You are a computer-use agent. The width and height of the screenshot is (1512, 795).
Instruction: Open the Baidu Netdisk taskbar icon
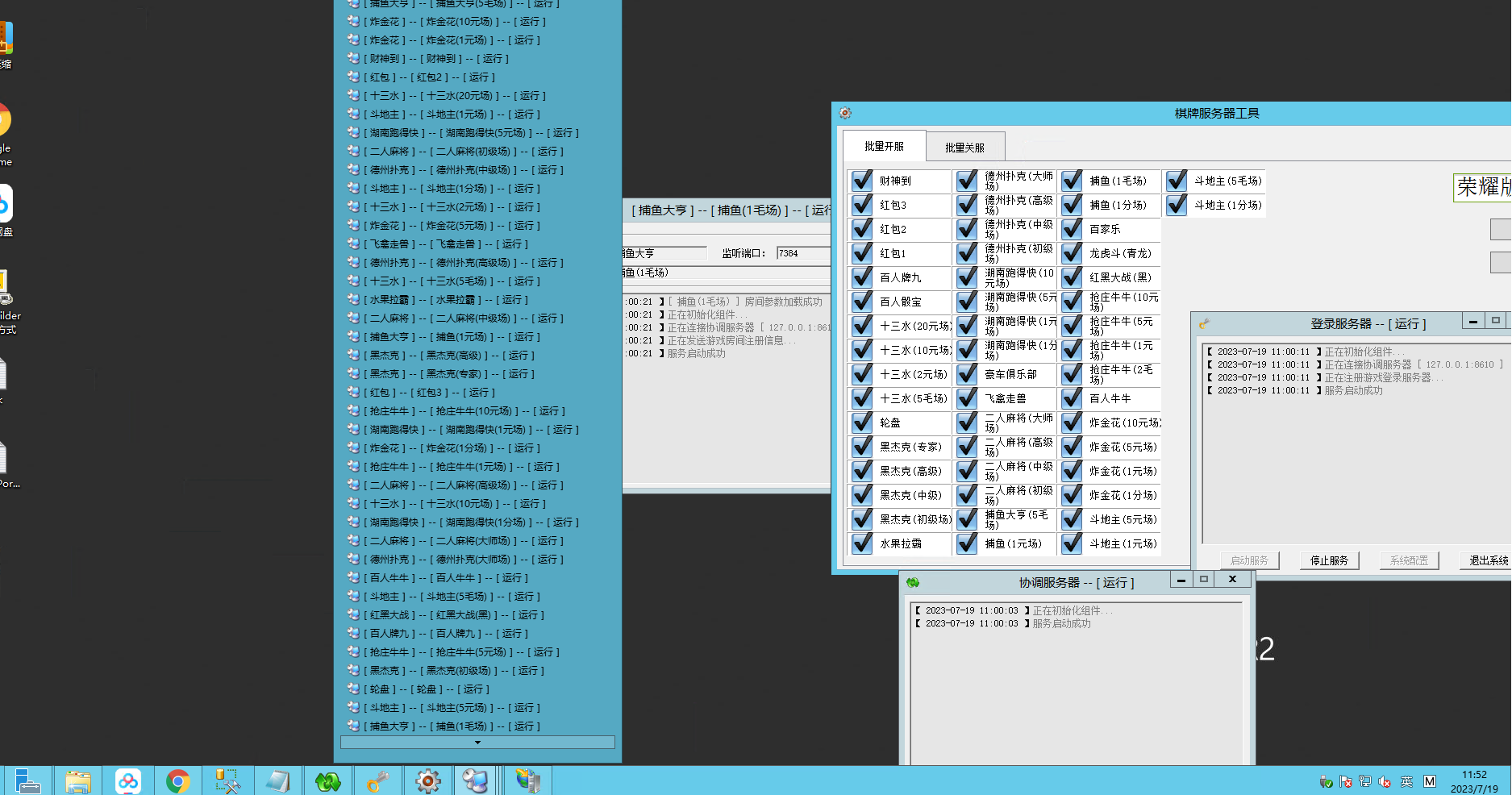[x=127, y=780]
